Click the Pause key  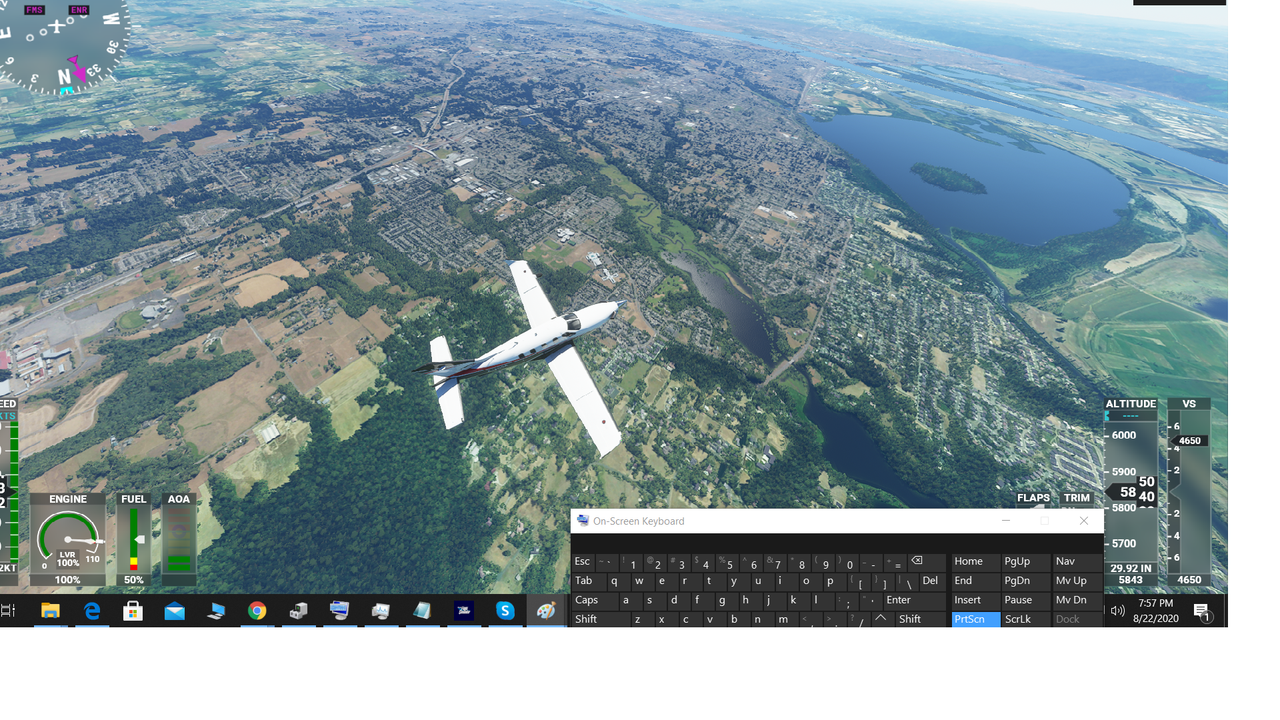click(x=1026, y=600)
